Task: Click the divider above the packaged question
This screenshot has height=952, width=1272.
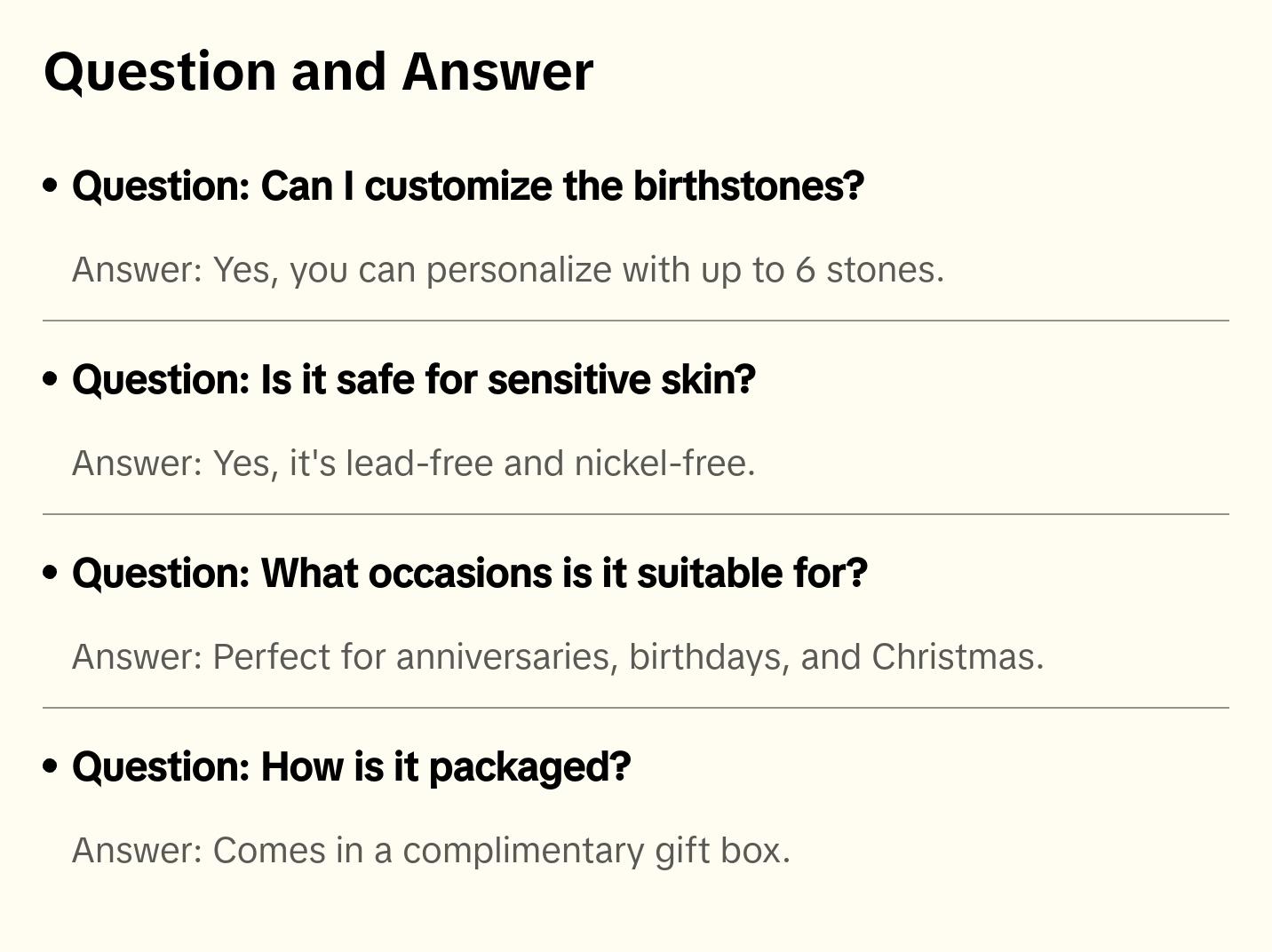Action: [x=635, y=708]
